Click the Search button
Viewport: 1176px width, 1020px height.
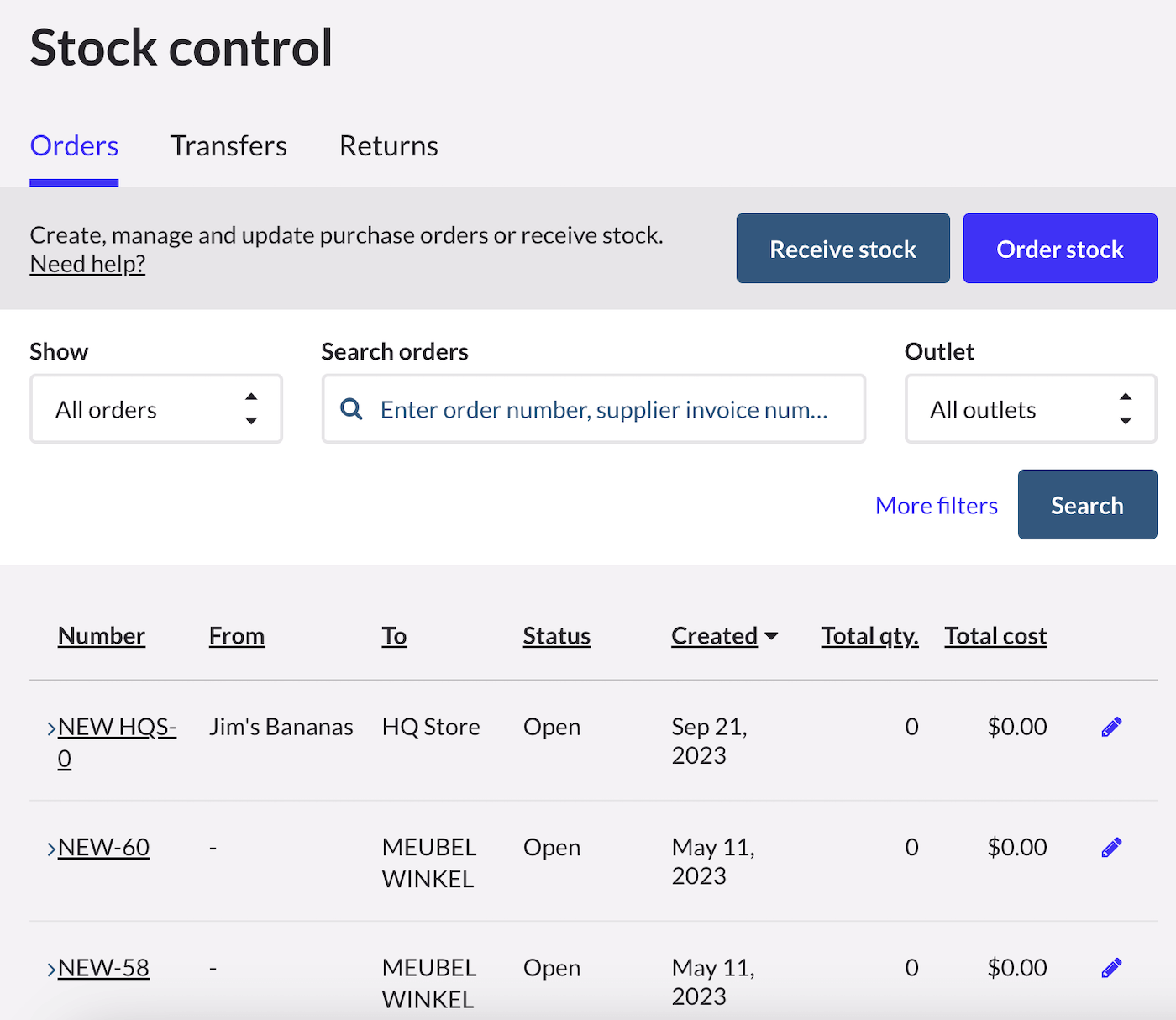click(x=1087, y=505)
